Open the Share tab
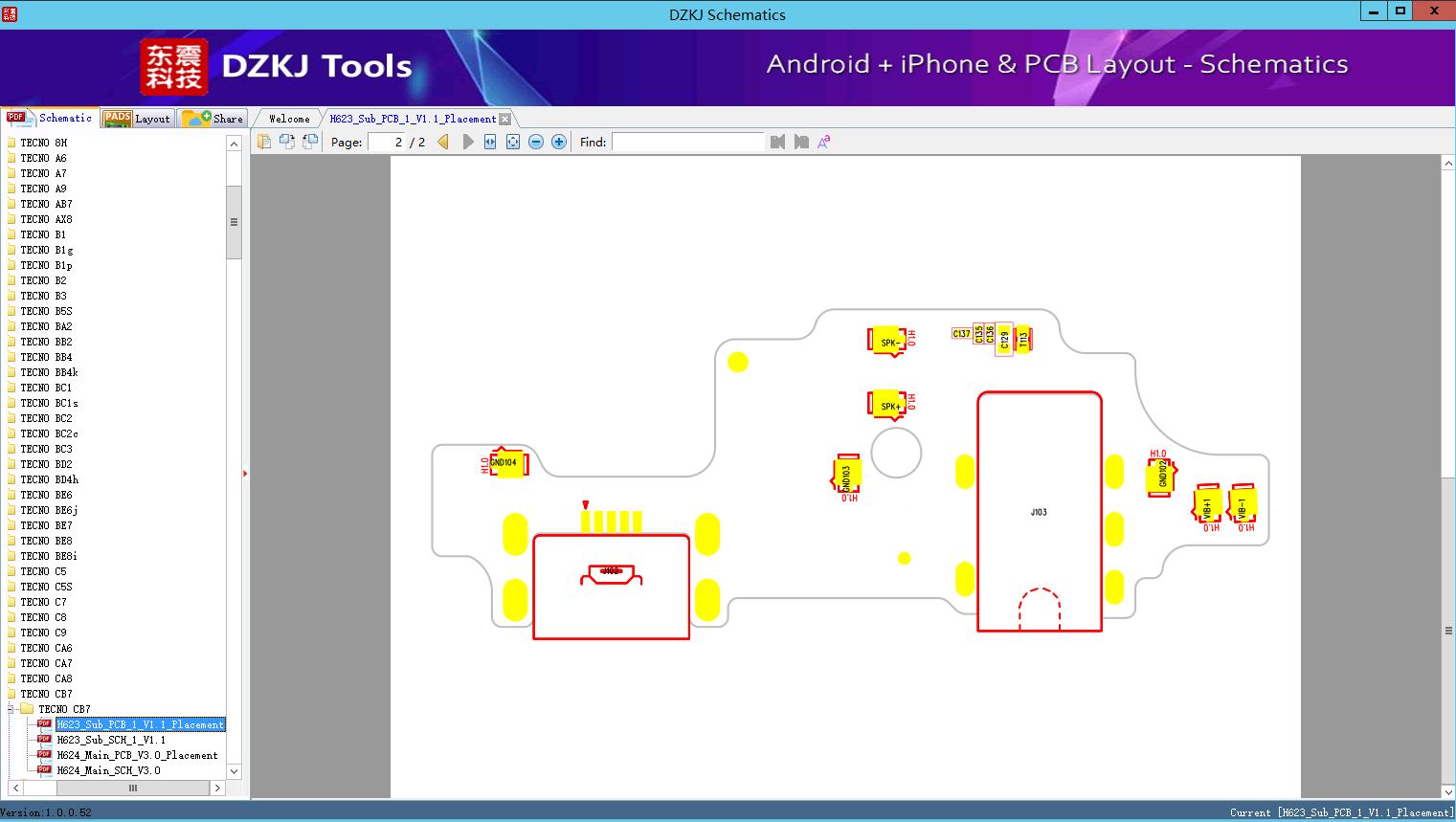The image size is (1456, 822). point(213,118)
